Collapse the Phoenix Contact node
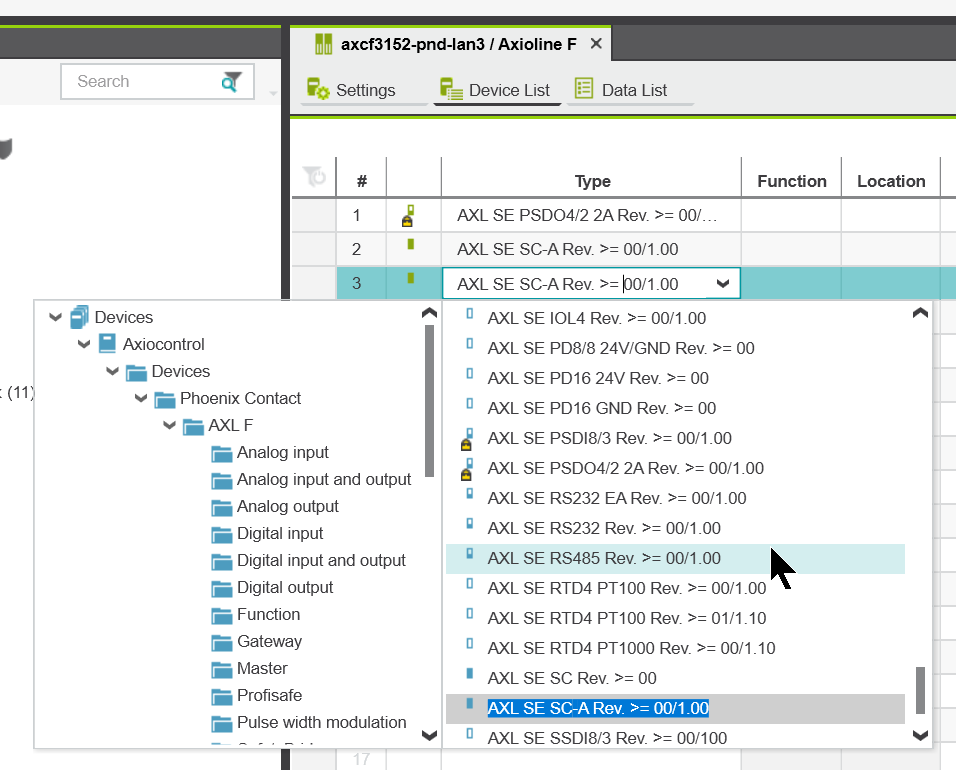The width and height of the screenshot is (956, 770). coord(141,398)
